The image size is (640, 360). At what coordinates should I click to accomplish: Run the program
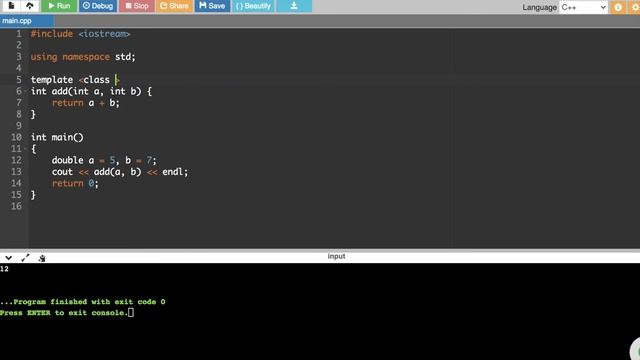(x=59, y=6)
